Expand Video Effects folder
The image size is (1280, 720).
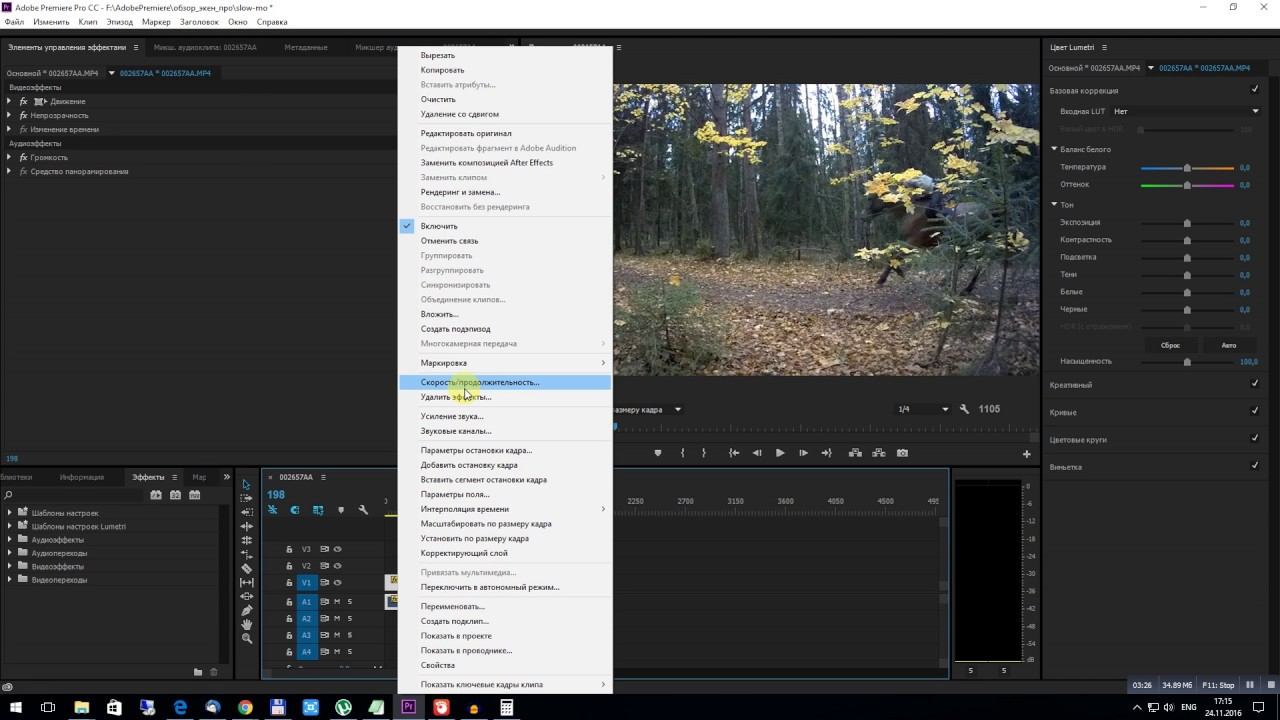coord(10,566)
